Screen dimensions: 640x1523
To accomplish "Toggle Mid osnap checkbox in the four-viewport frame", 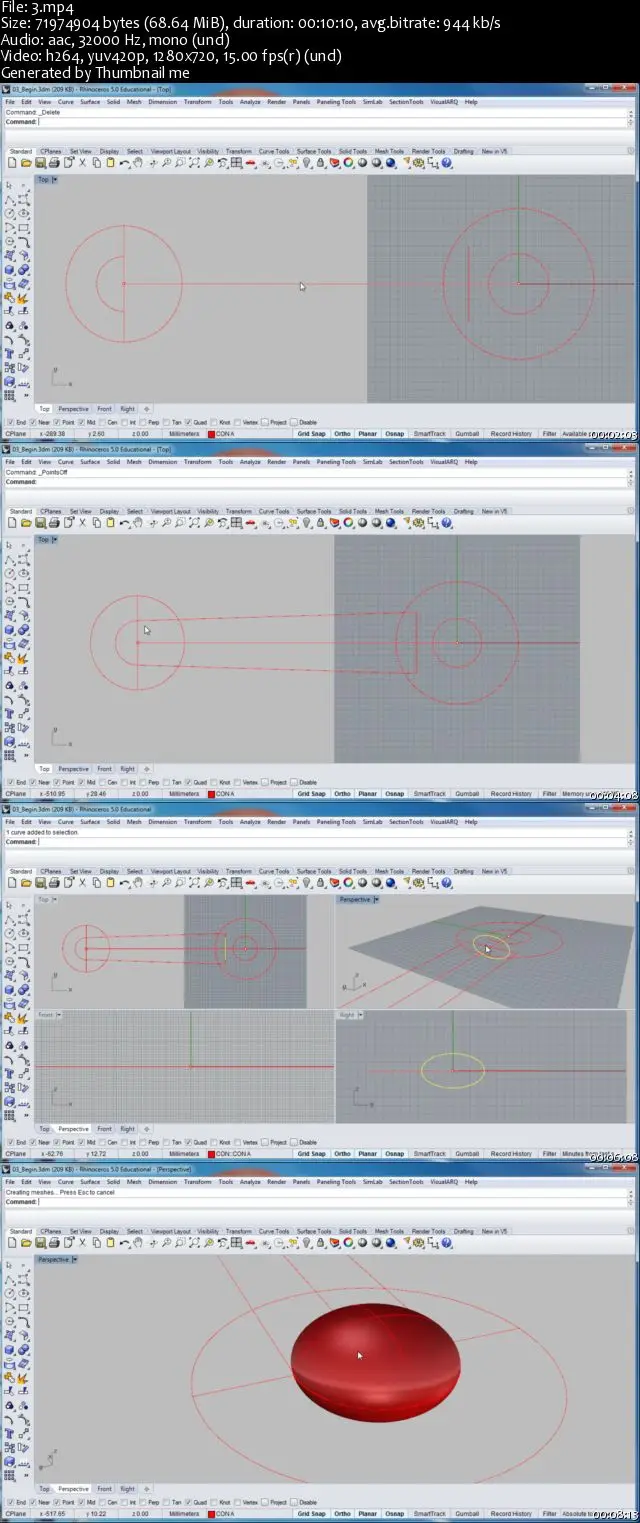I will [82, 1142].
